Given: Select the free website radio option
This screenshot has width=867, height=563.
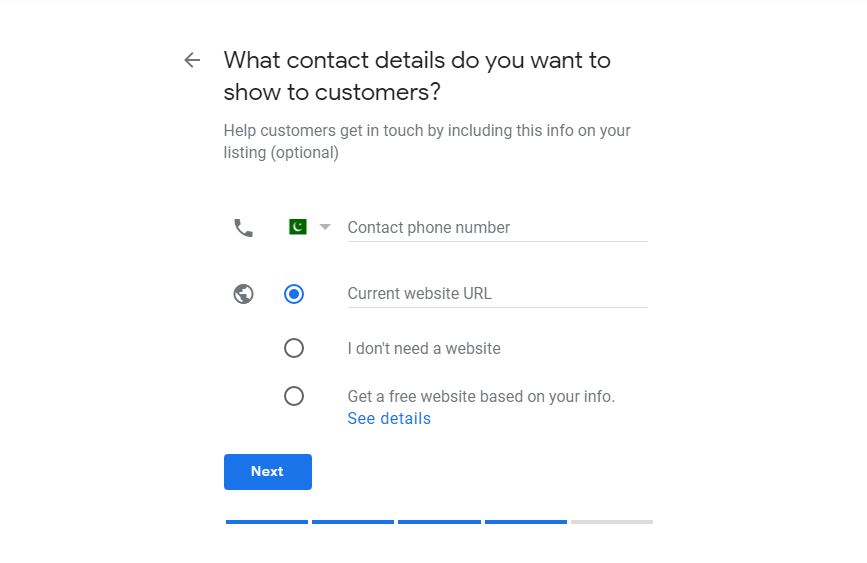Looking at the screenshot, I should coord(294,396).
